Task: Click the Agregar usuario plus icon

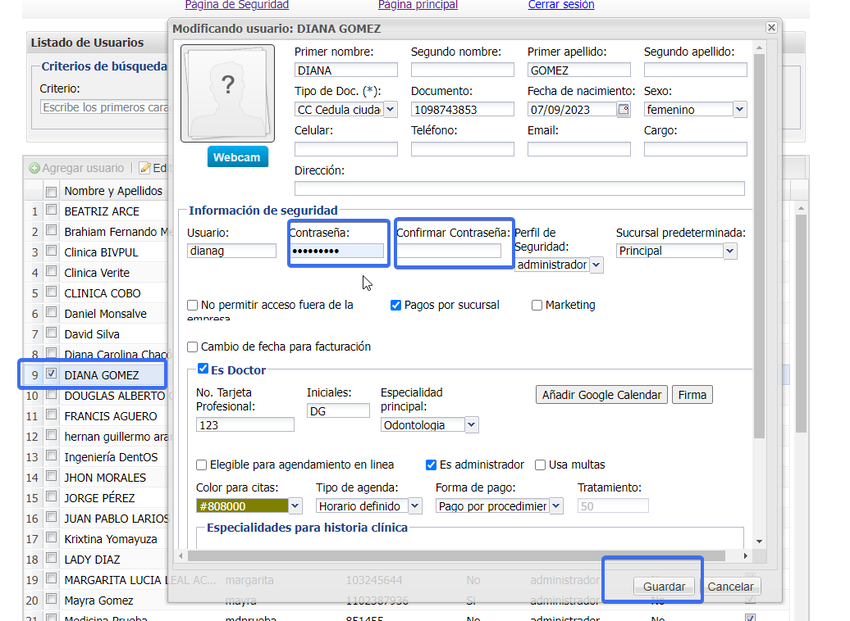Action: click(35, 169)
